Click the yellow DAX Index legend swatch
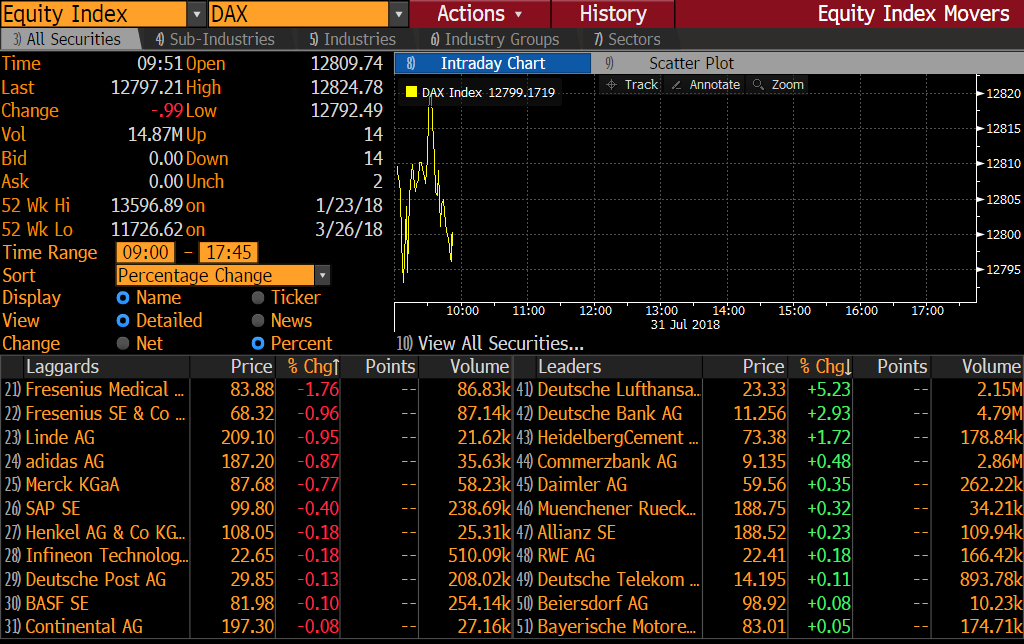This screenshot has width=1024, height=644. [411, 93]
